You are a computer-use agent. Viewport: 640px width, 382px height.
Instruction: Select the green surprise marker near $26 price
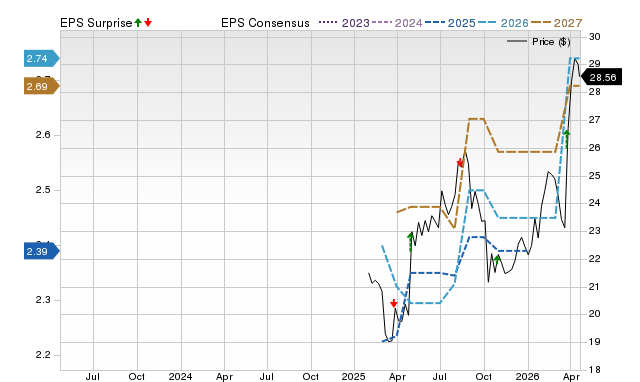pos(567,139)
